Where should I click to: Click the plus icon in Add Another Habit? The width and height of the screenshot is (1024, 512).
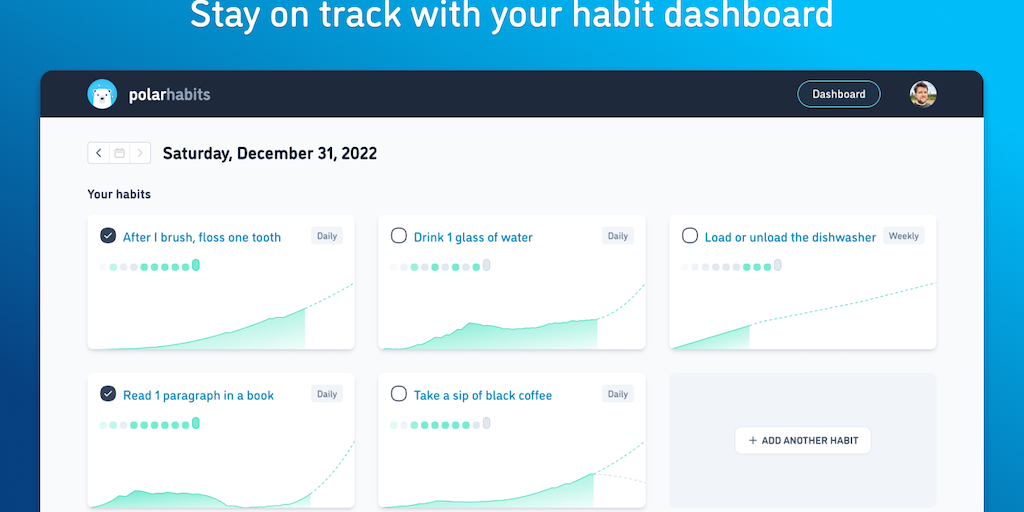pyautogui.click(x=753, y=440)
